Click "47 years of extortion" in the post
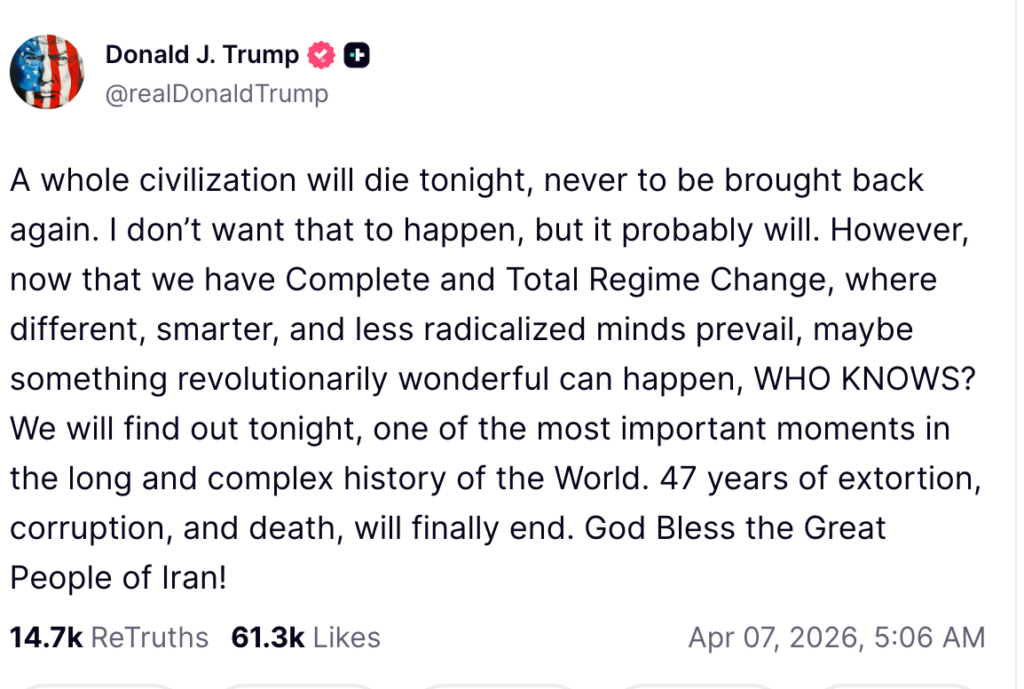This screenshot has width=1024, height=689. [815, 478]
